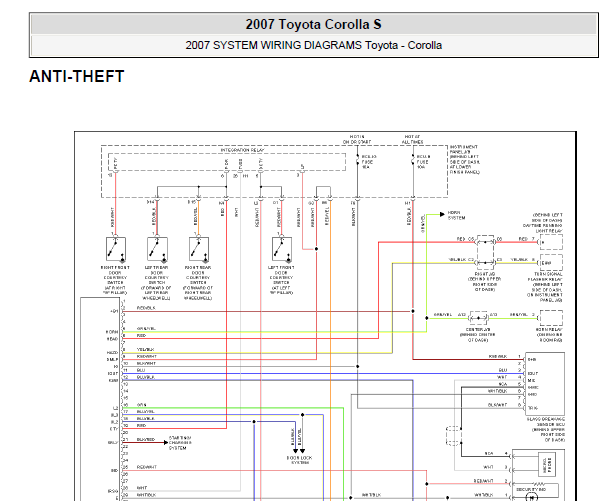Click the arrowhead pointing to the starting/charging system
The width and height of the screenshot is (613, 501).
click(166, 442)
